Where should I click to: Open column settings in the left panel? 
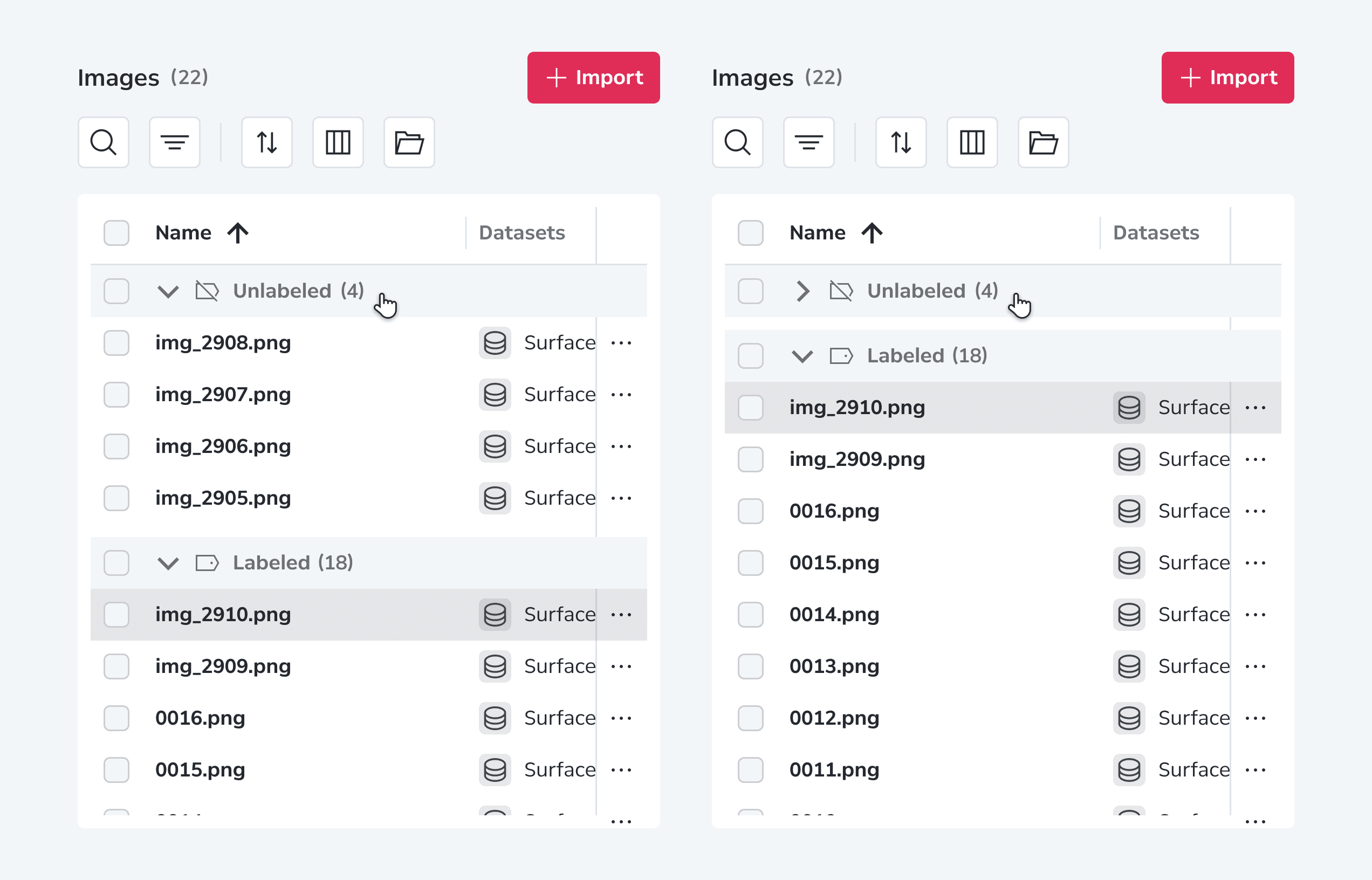click(338, 142)
